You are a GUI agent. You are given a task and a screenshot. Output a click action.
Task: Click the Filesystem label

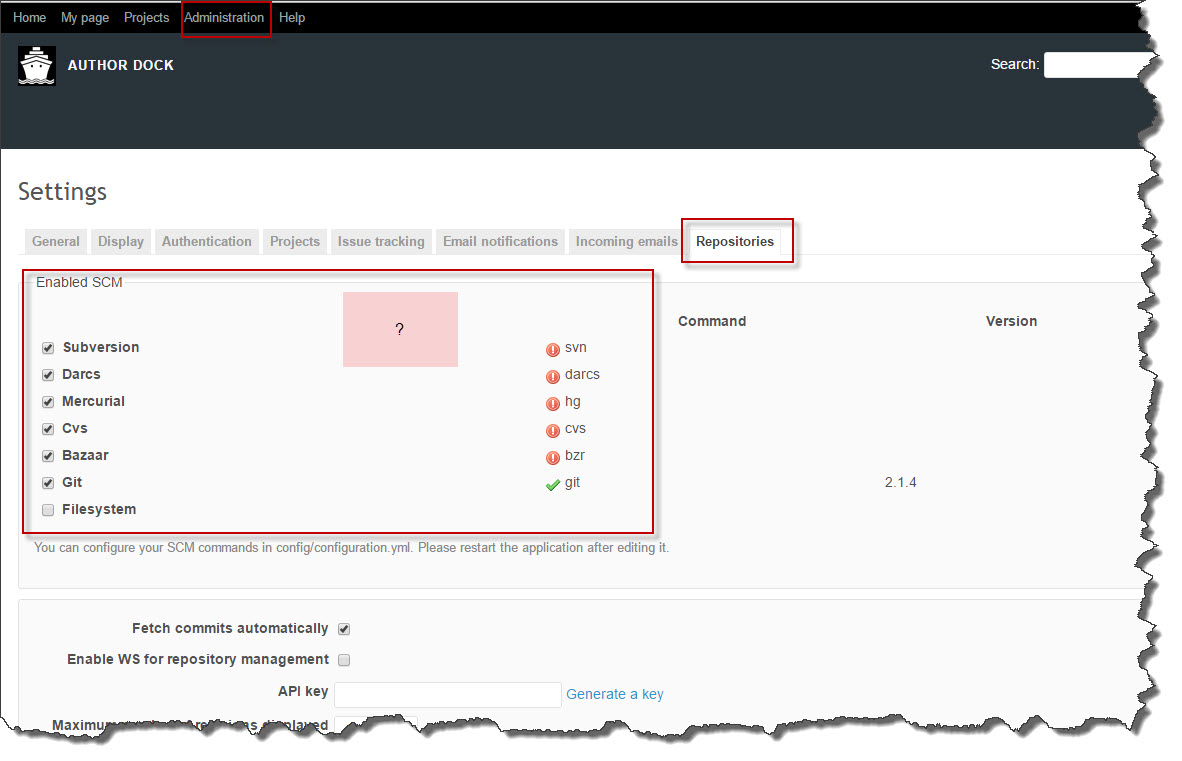(99, 509)
